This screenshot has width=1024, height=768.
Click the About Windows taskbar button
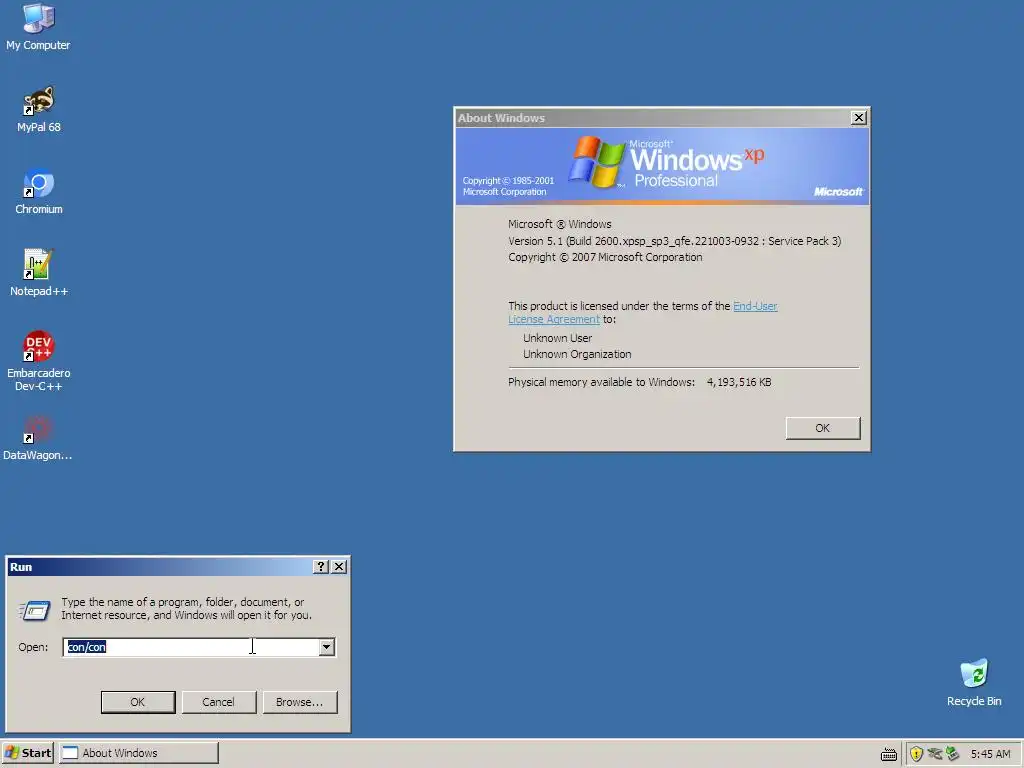tap(138, 753)
